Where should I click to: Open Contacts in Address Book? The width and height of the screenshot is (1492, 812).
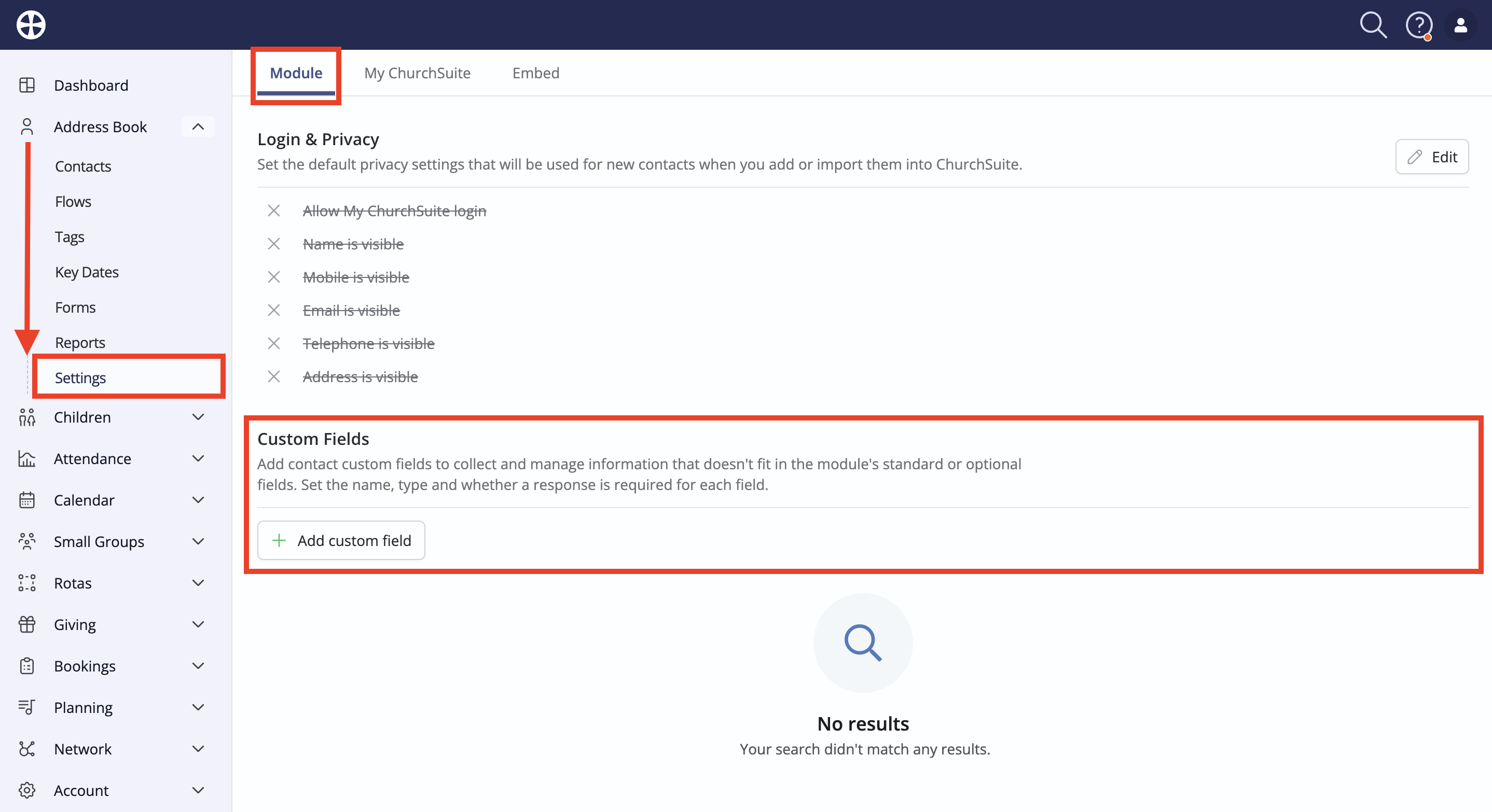83,166
